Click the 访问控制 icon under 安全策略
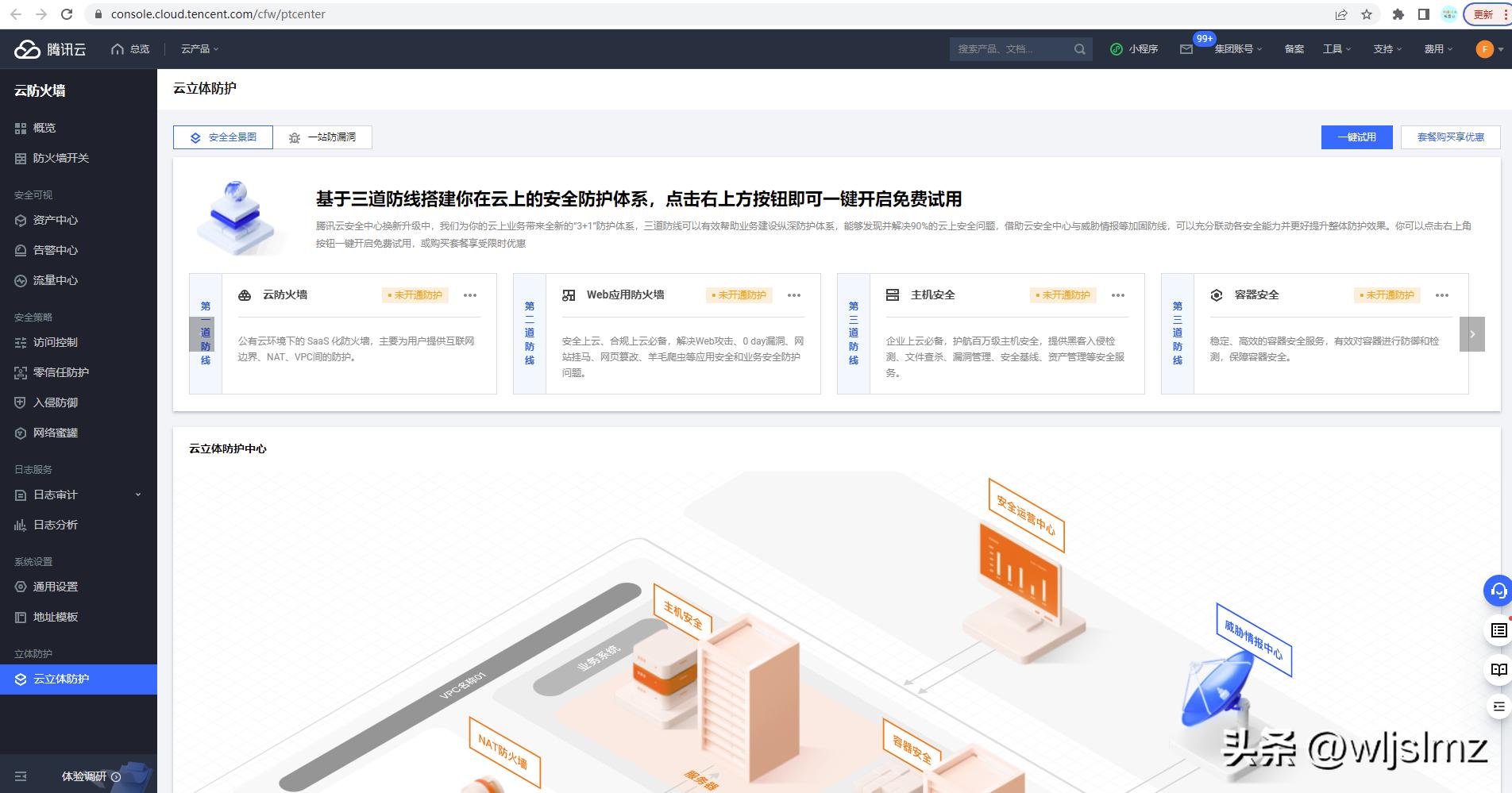 pos(20,342)
